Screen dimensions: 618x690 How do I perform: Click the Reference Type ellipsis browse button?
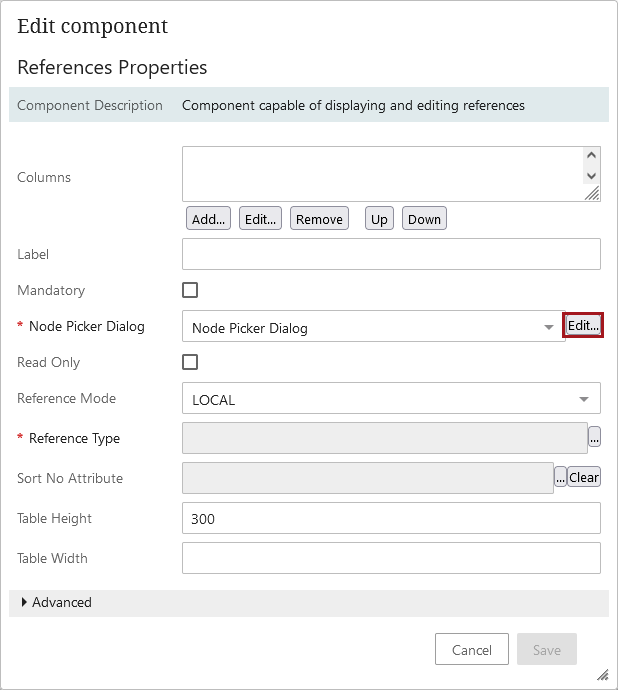point(594,437)
